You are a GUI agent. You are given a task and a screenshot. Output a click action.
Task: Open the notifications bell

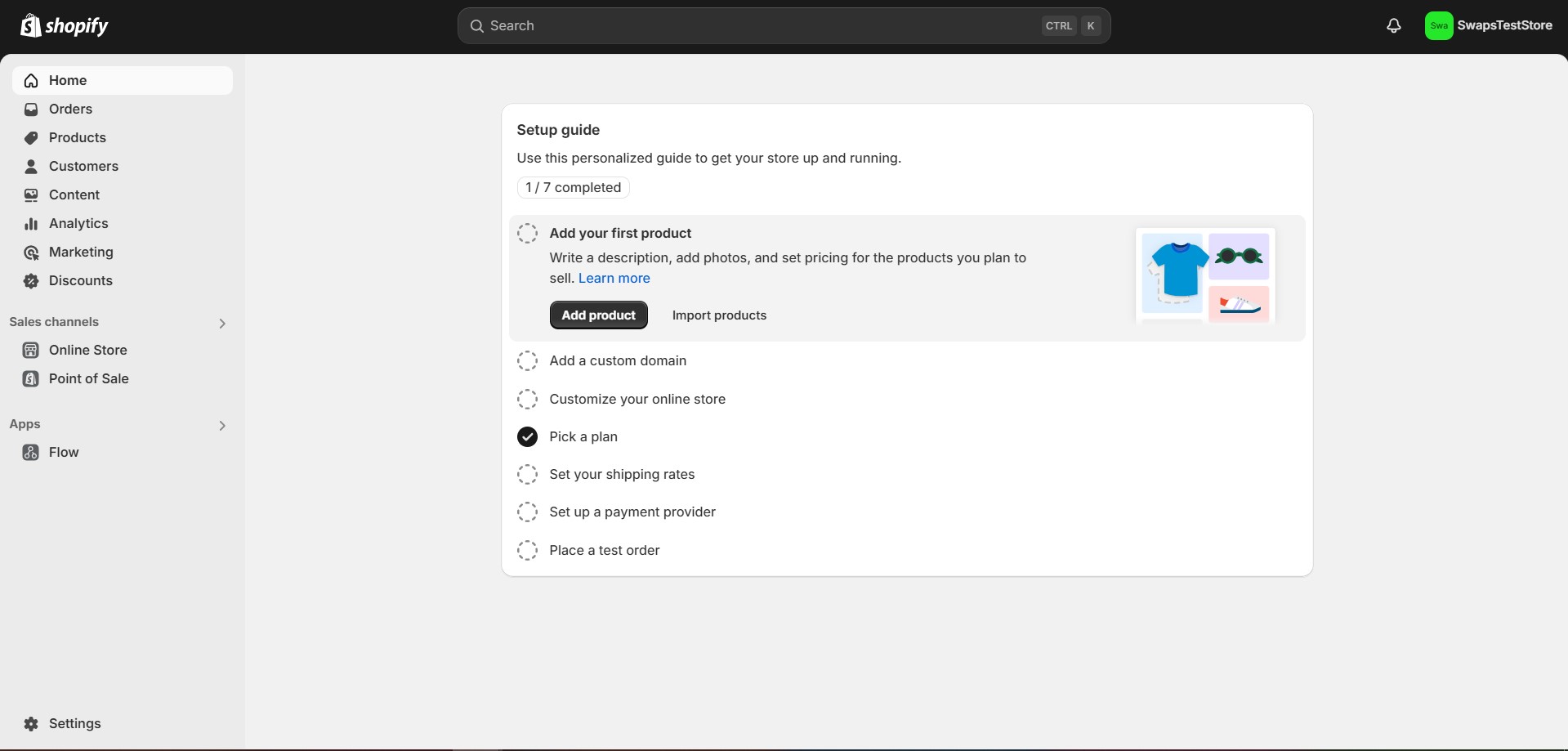coord(1394,26)
